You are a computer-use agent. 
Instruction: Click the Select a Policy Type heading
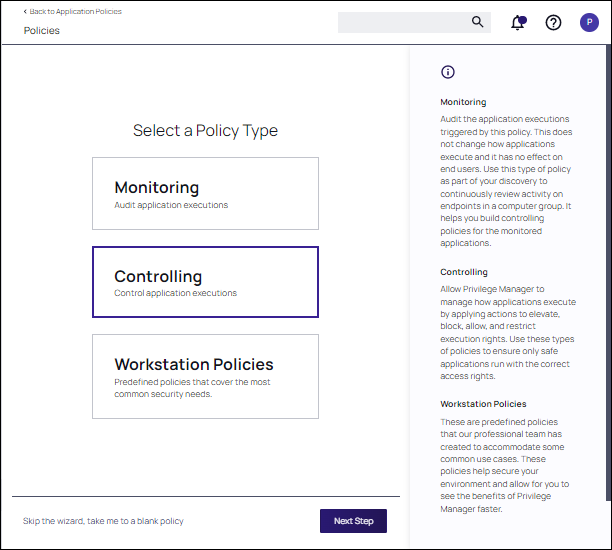click(x=205, y=131)
